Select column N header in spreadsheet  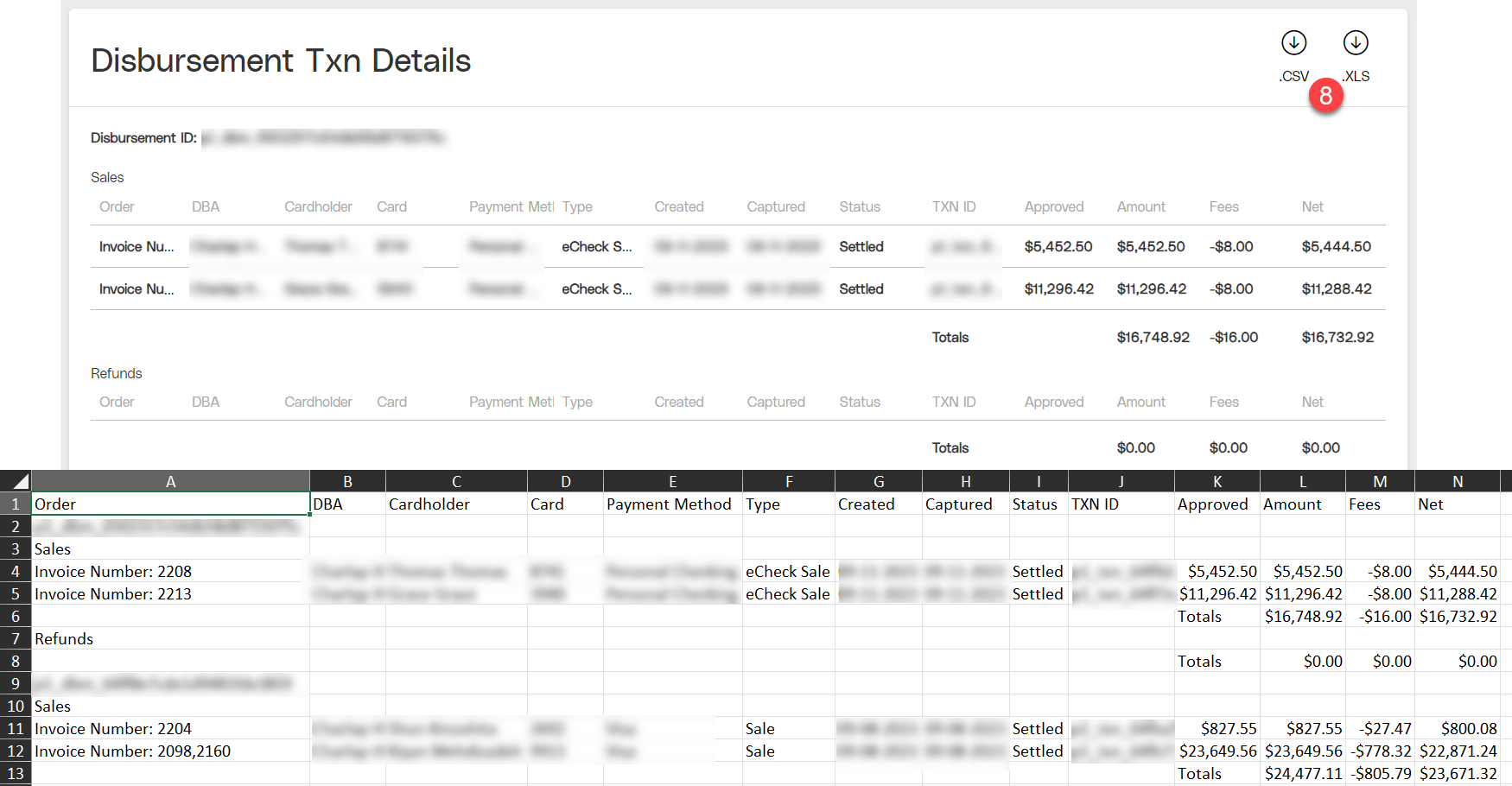[1458, 481]
